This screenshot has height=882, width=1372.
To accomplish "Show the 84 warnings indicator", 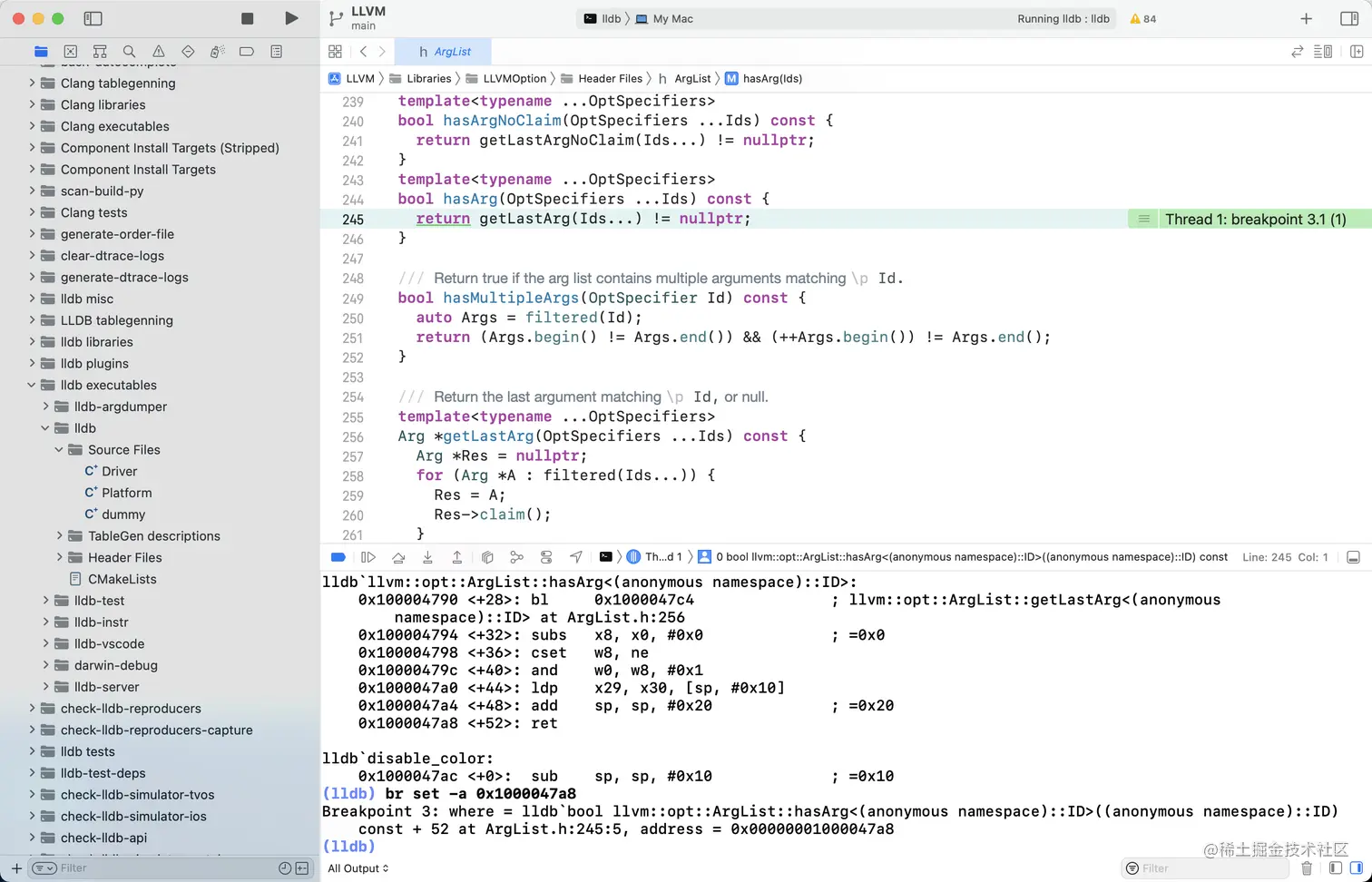I will pos(1142,18).
